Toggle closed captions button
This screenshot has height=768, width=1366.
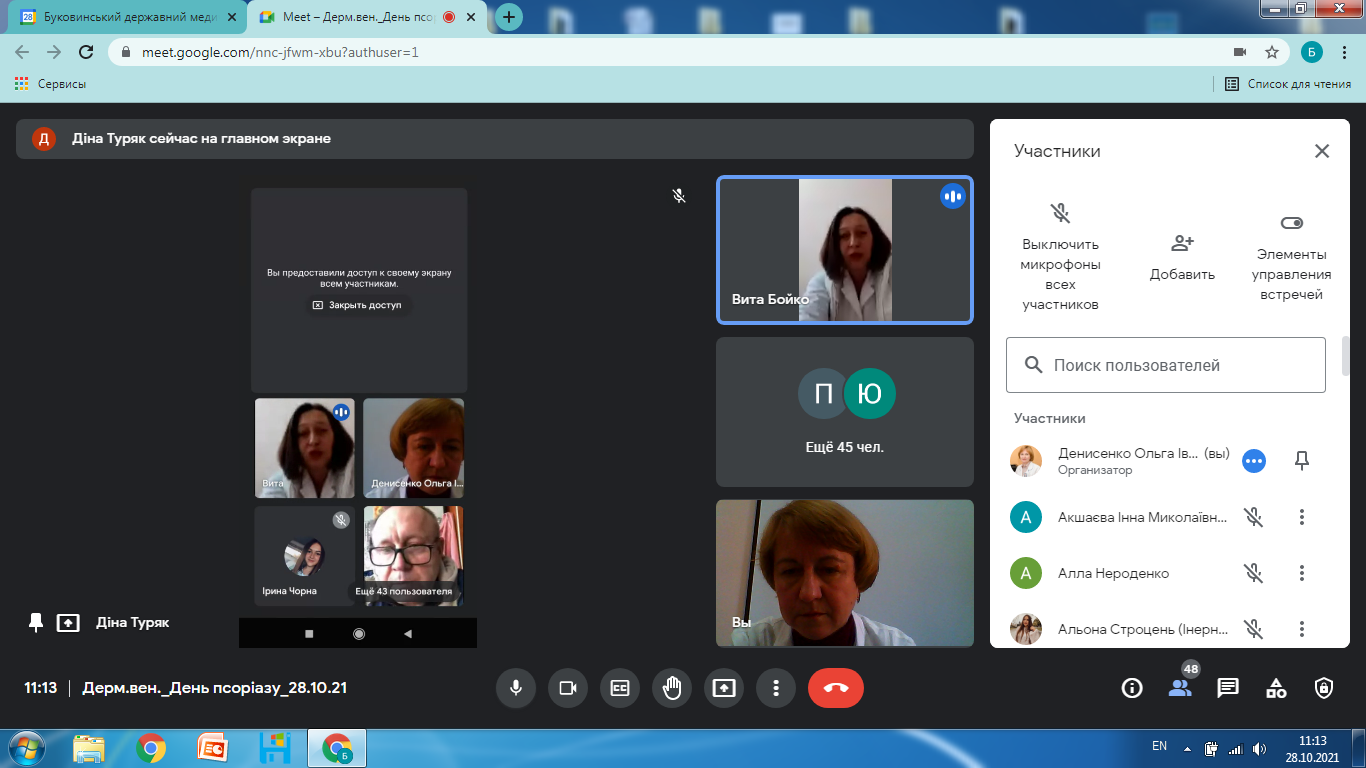pyautogui.click(x=620, y=688)
